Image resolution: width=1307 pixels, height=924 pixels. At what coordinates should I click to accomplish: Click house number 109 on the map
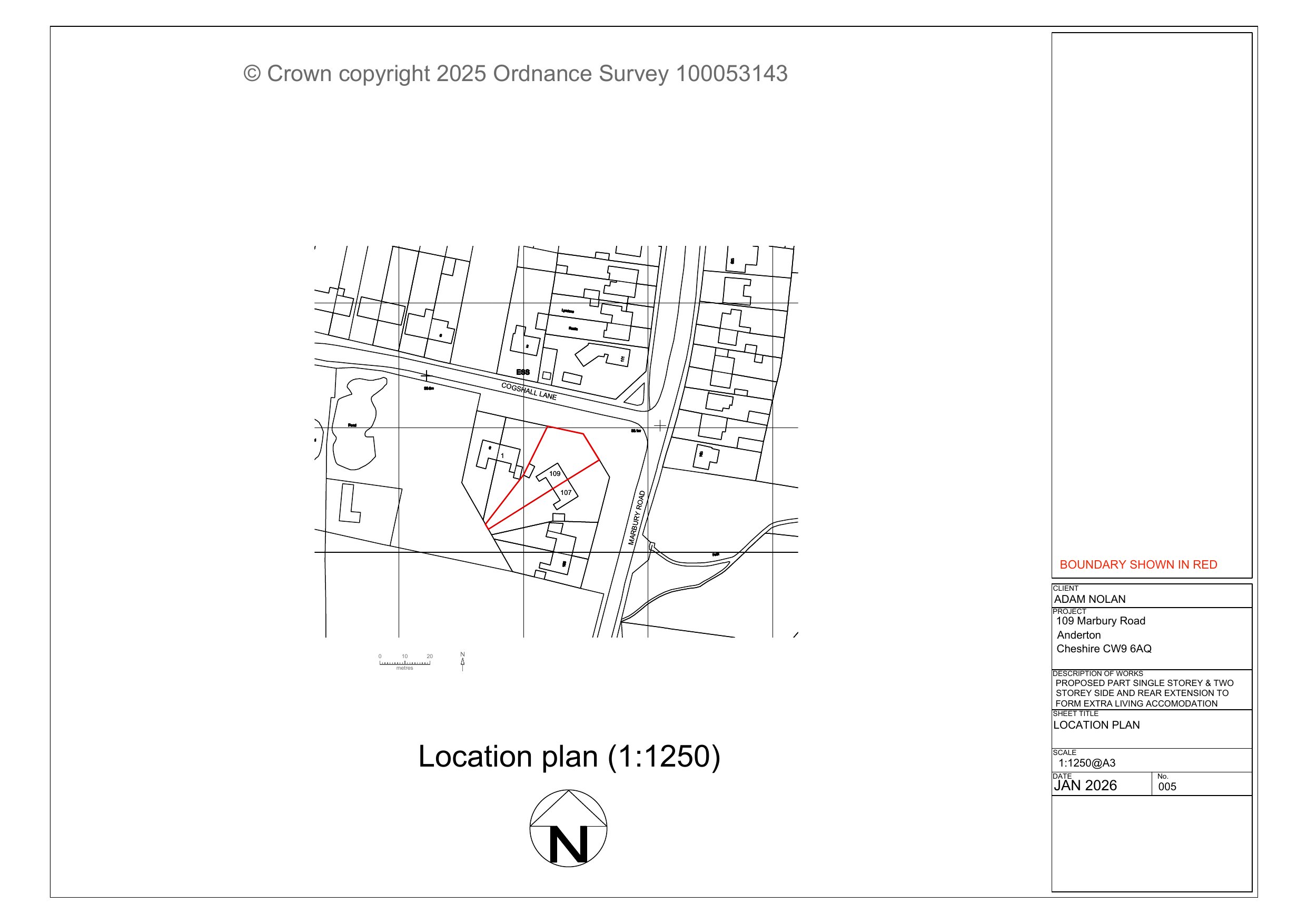click(555, 474)
